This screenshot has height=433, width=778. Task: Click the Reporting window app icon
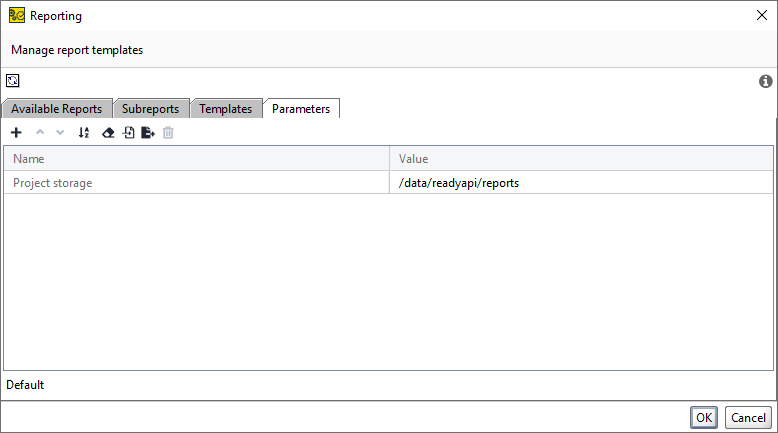pos(16,15)
